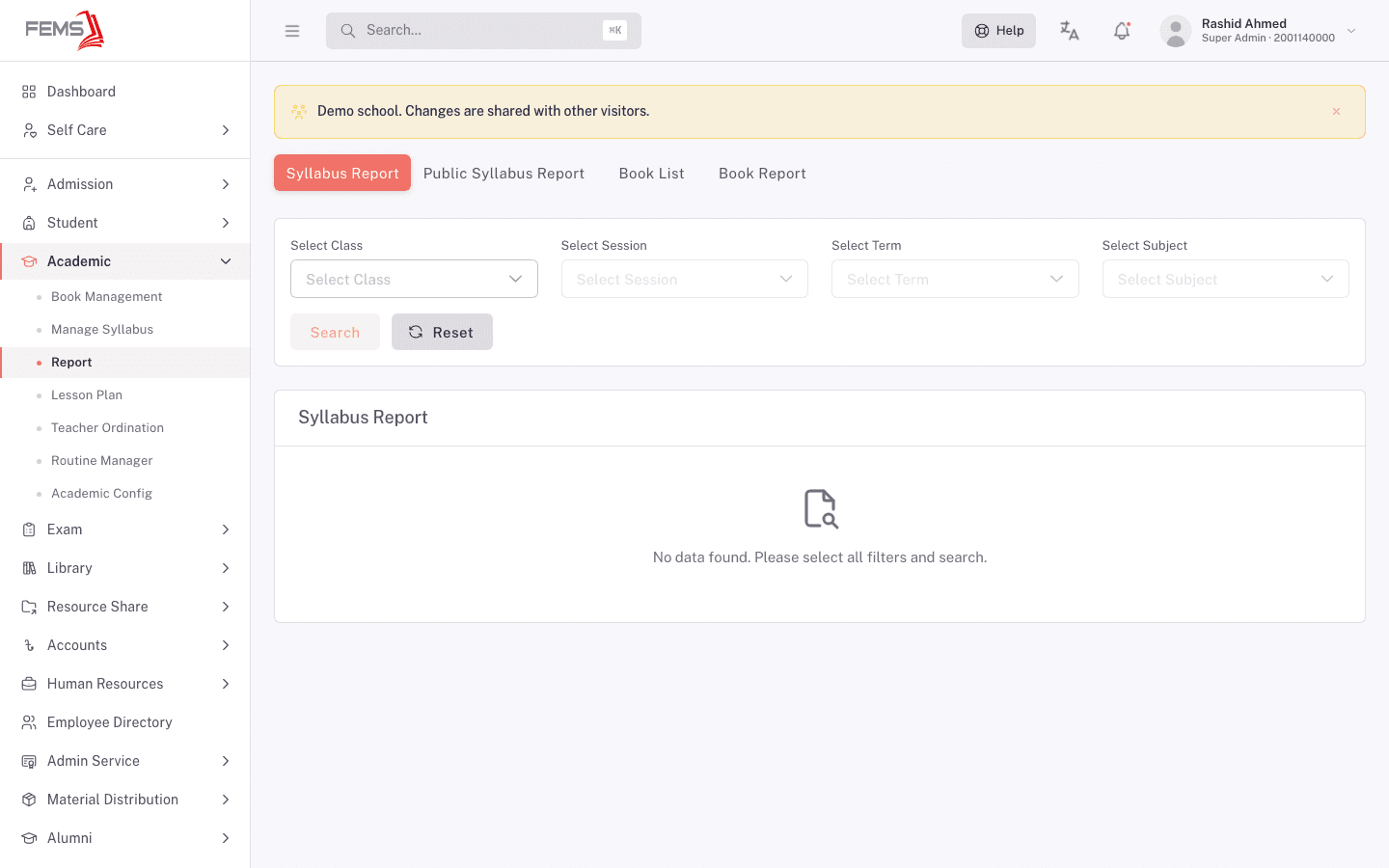
Task: Reset the report filters
Action: [442, 332]
